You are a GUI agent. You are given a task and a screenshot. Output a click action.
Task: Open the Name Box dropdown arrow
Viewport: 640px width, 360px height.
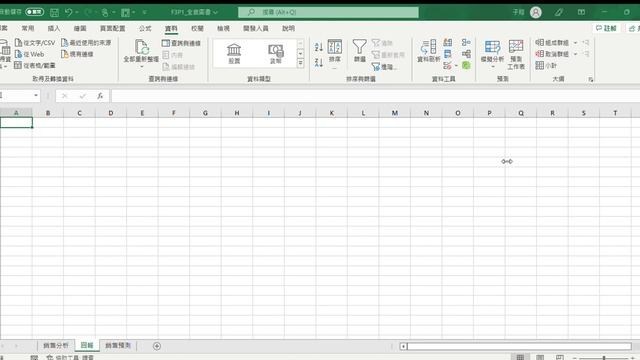pos(36,96)
